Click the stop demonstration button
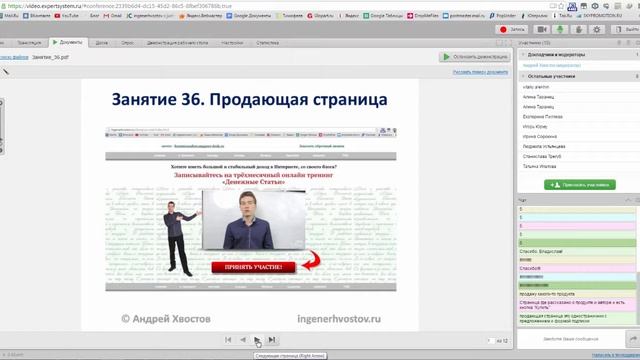Screen dimensions: 640x360 pyautogui.click(x=475, y=57)
